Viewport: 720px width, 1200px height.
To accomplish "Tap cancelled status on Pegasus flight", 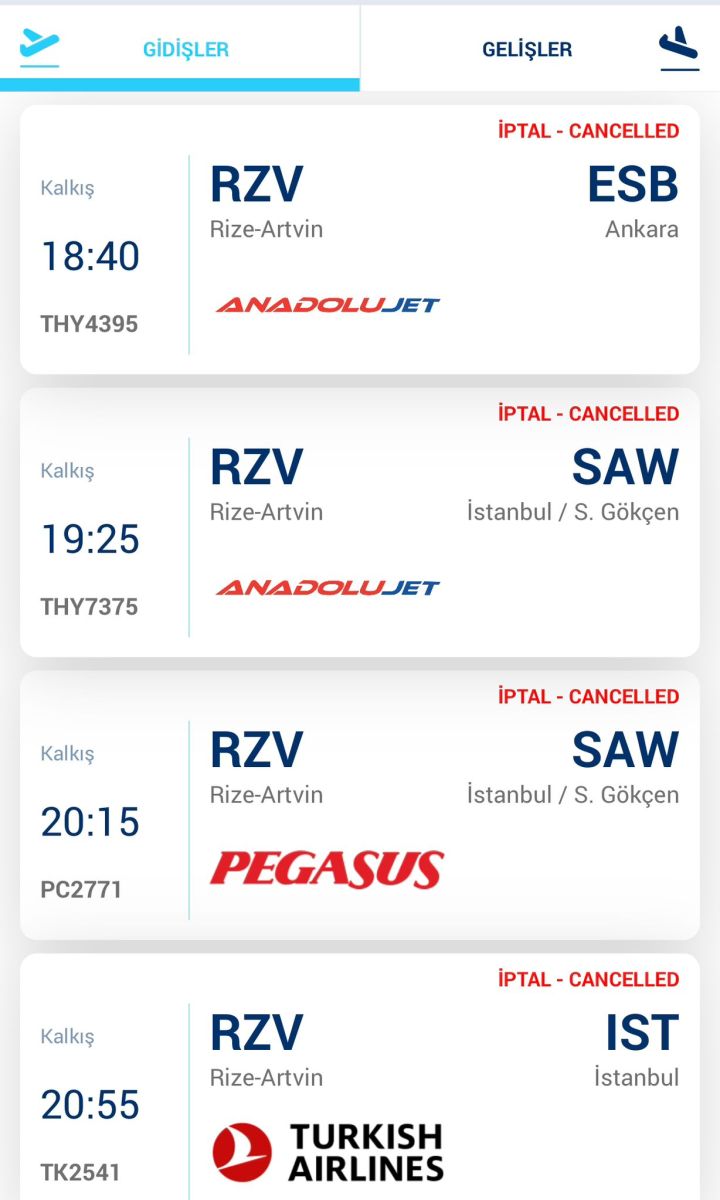I will coord(588,696).
